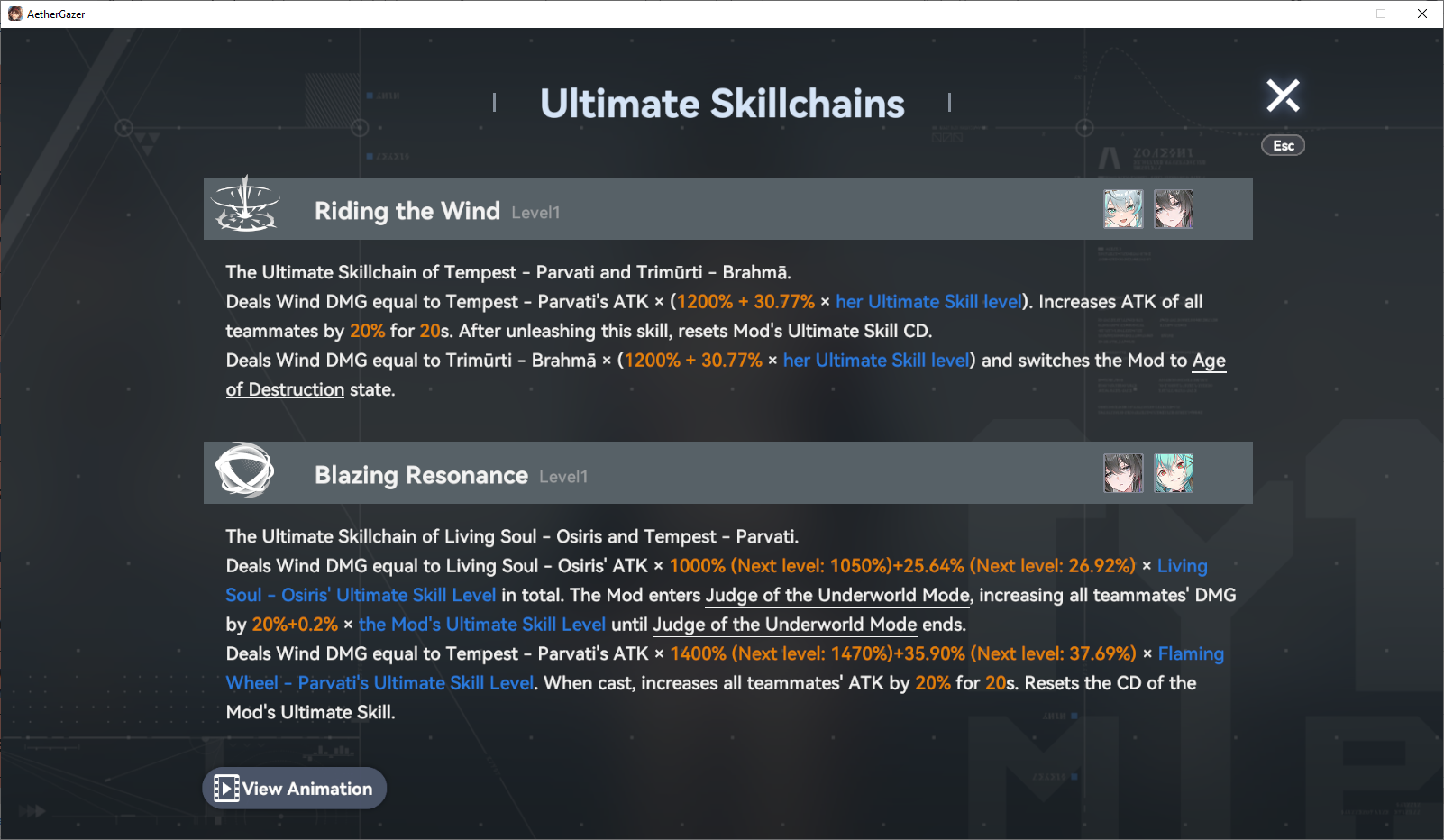Click the Ultimate Skillchains heading
Image resolution: width=1444 pixels, height=840 pixels.
(x=722, y=104)
